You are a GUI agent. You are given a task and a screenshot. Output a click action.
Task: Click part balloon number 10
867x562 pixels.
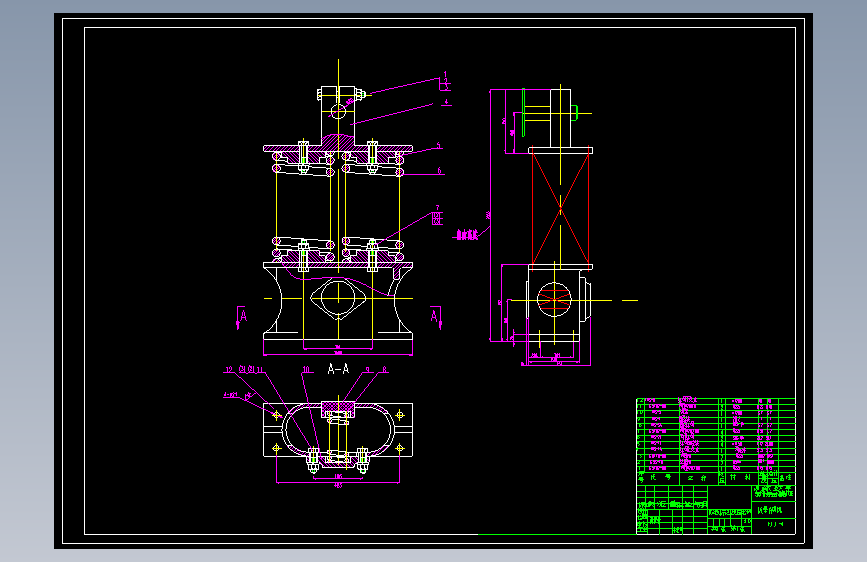pos(306,370)
